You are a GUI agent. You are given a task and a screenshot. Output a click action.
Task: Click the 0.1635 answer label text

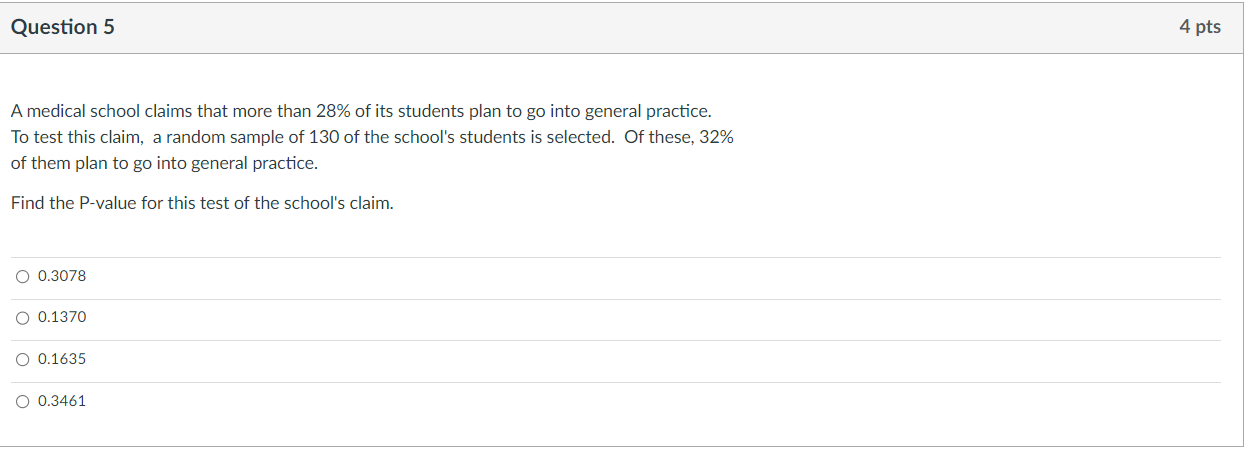(62, 359)
